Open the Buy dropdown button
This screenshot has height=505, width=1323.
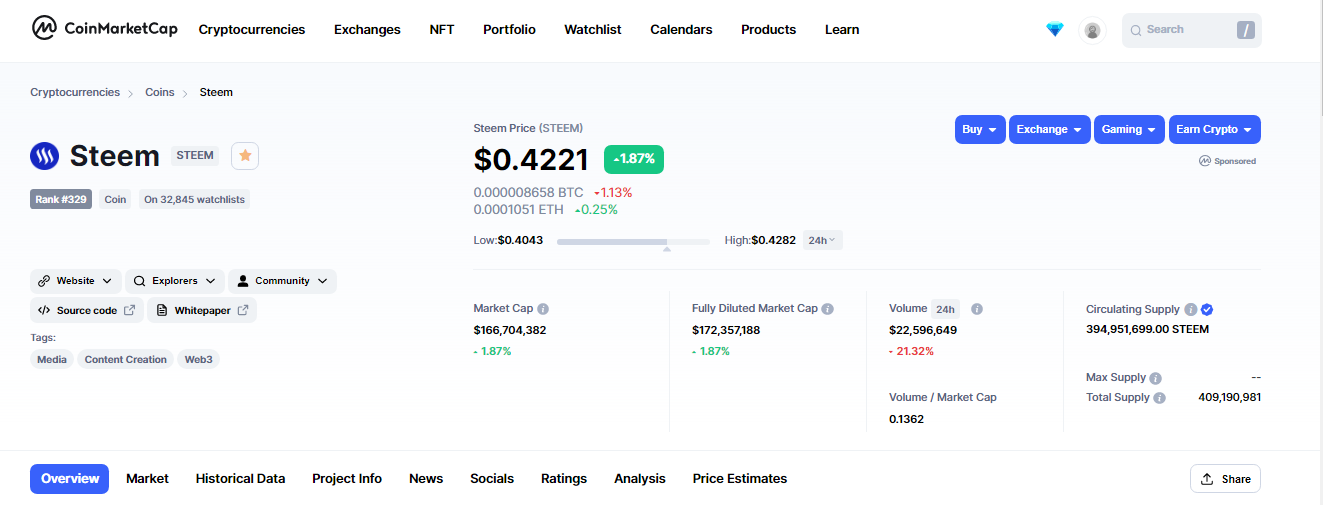980,130
